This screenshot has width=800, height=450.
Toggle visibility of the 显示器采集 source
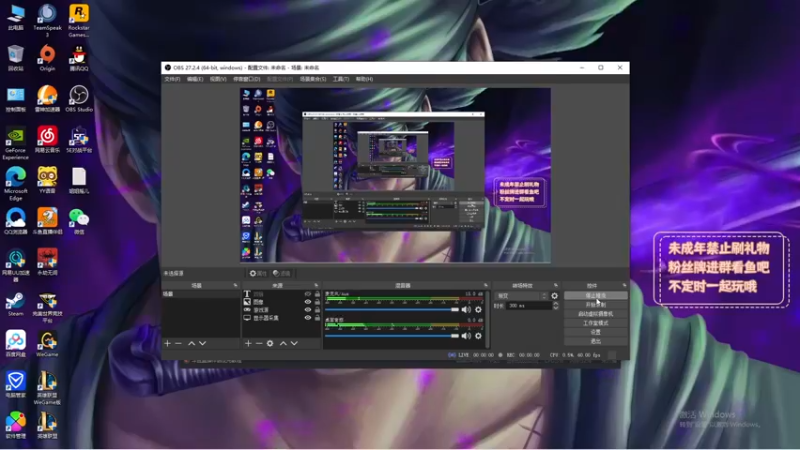308,318
